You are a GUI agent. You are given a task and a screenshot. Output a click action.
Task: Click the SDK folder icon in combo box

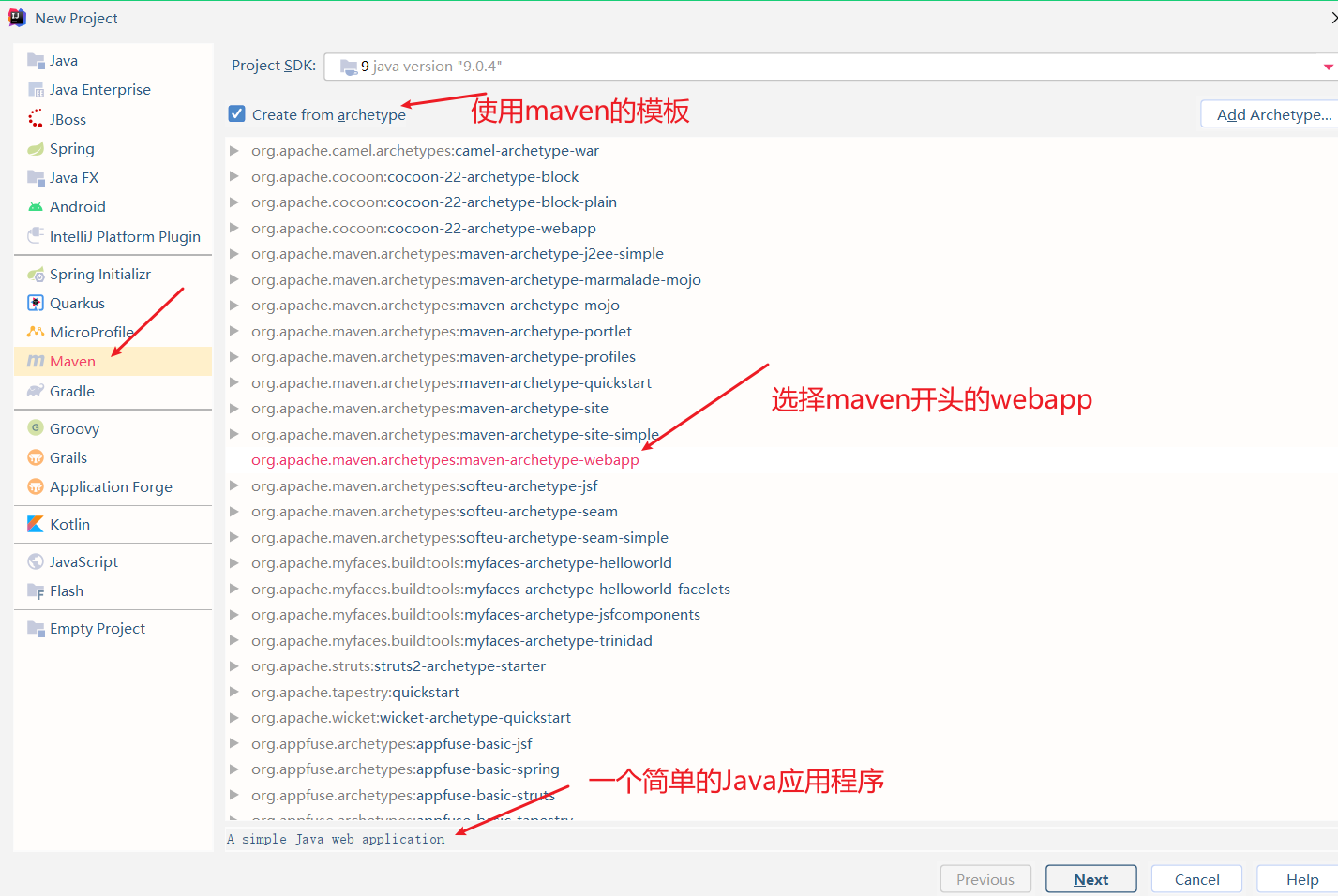click(349, 67)
